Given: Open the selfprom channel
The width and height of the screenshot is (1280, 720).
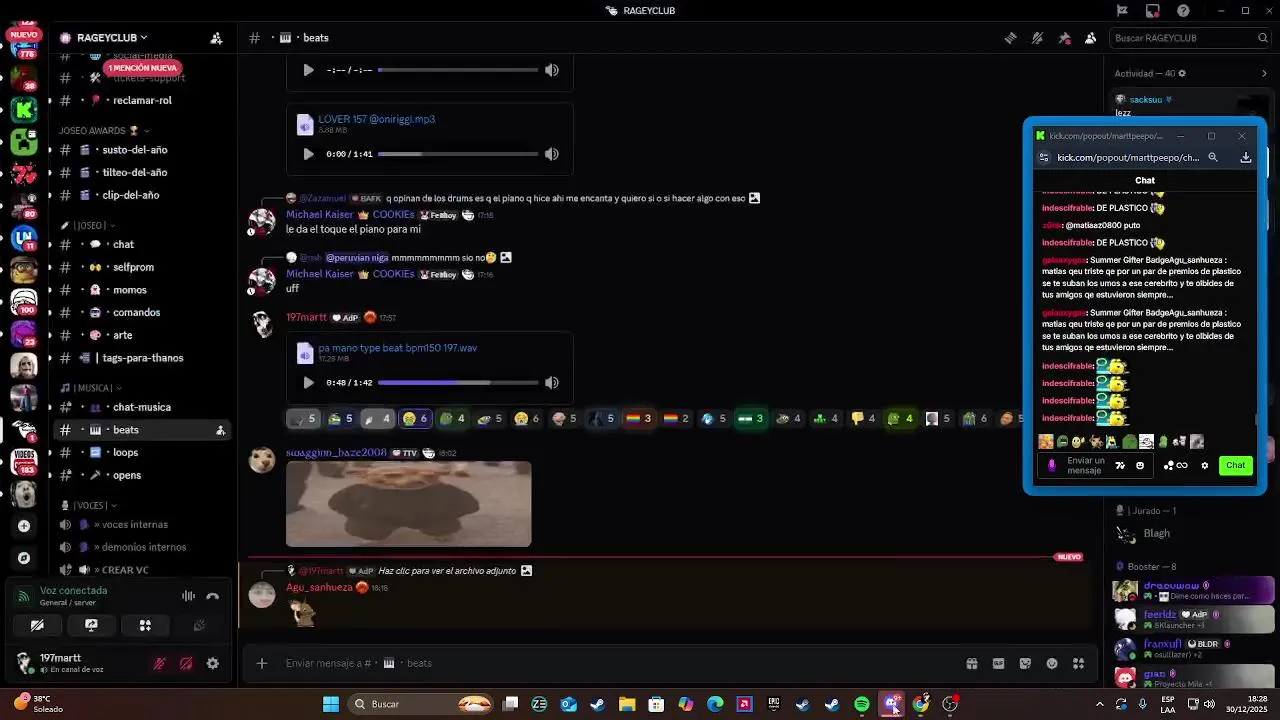Looking at the screenshot, I should (x=141, y=267).
